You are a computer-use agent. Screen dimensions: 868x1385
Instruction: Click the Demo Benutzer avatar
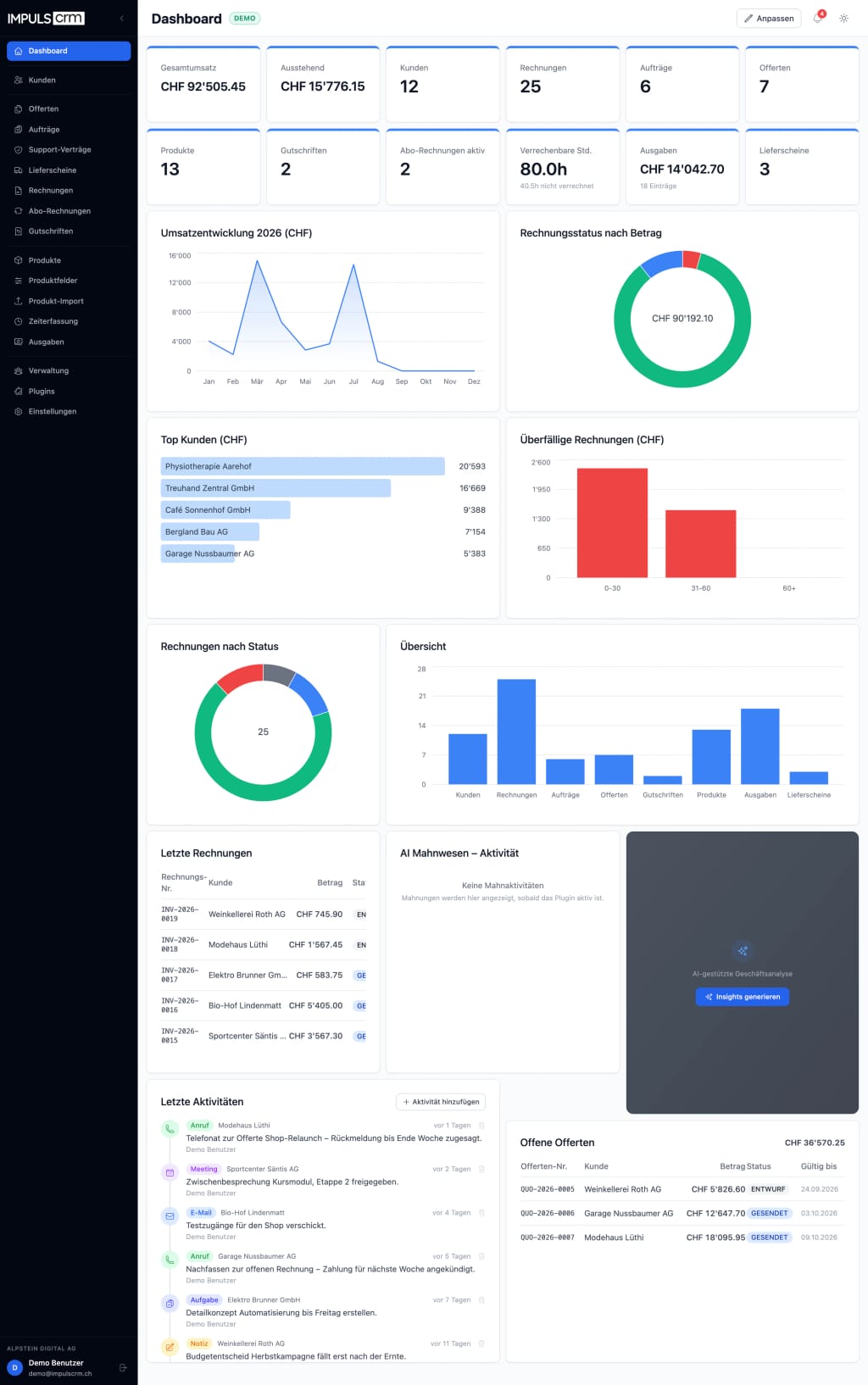click(x=14, y=1367)
